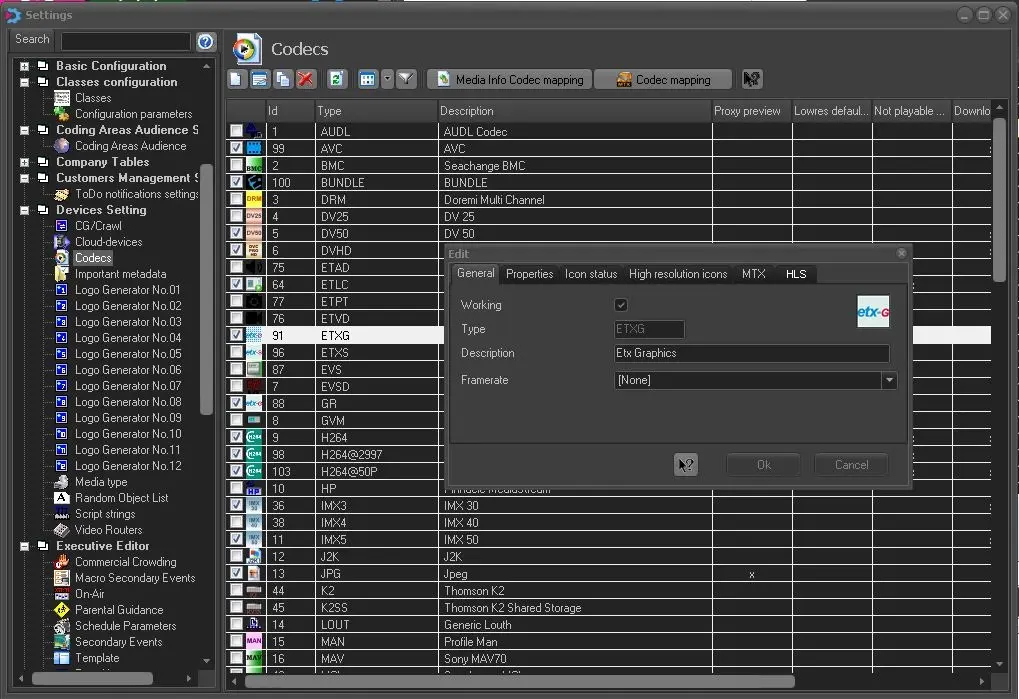Click the green refresh toolbar icon
Screen dimensions: 1019x699
(337, 80)
